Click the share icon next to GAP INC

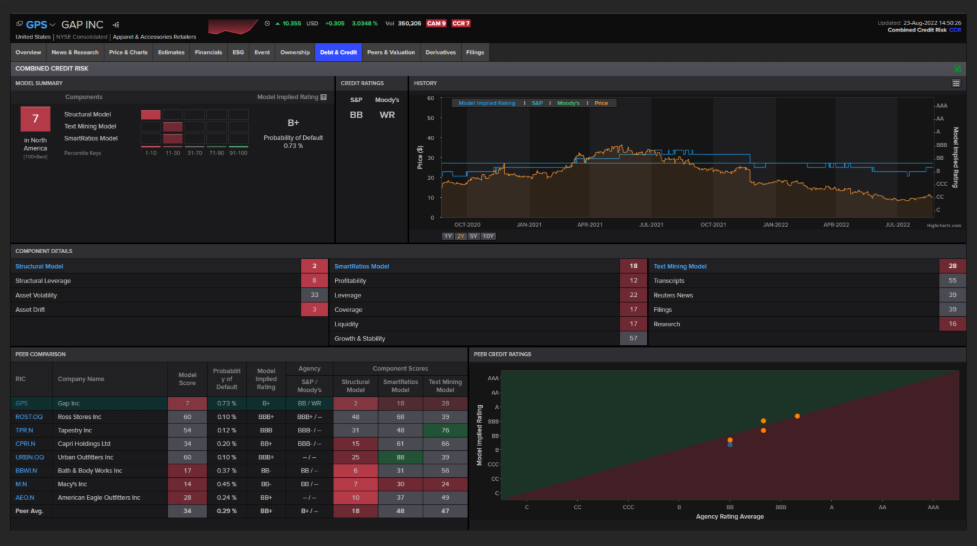[116, 23]
